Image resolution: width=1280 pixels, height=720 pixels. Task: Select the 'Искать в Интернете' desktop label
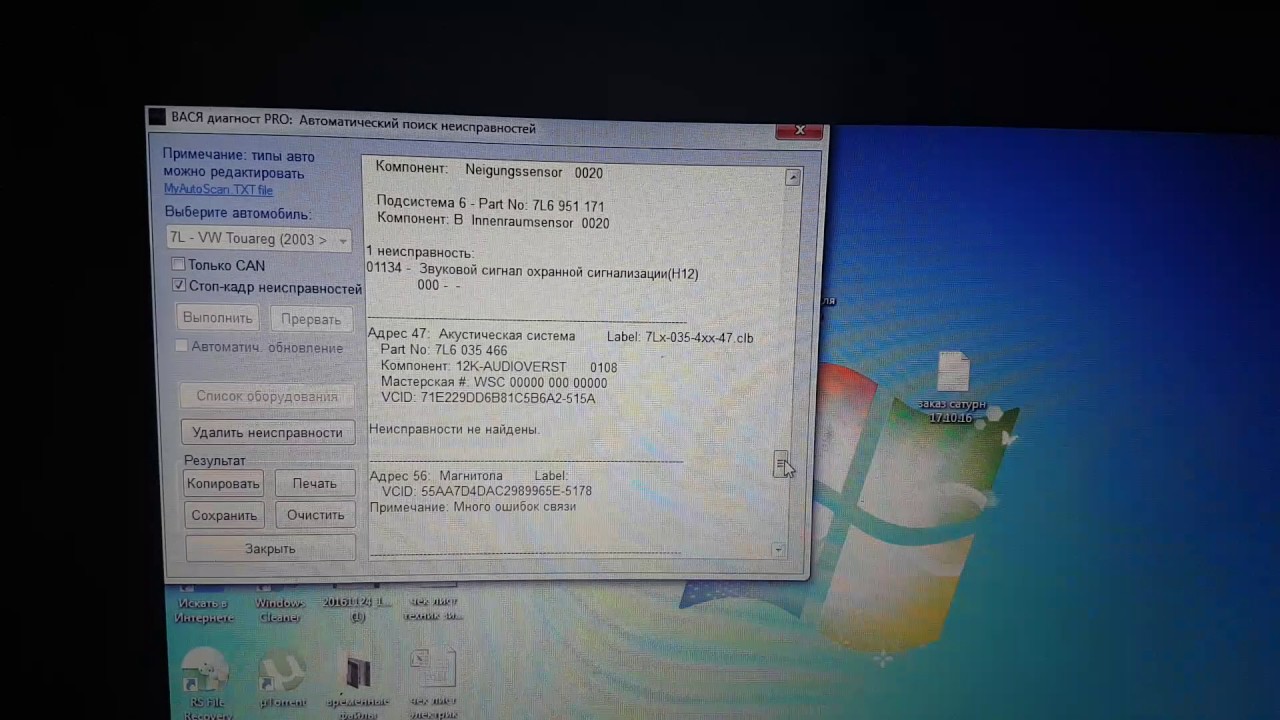coord(203,611)
